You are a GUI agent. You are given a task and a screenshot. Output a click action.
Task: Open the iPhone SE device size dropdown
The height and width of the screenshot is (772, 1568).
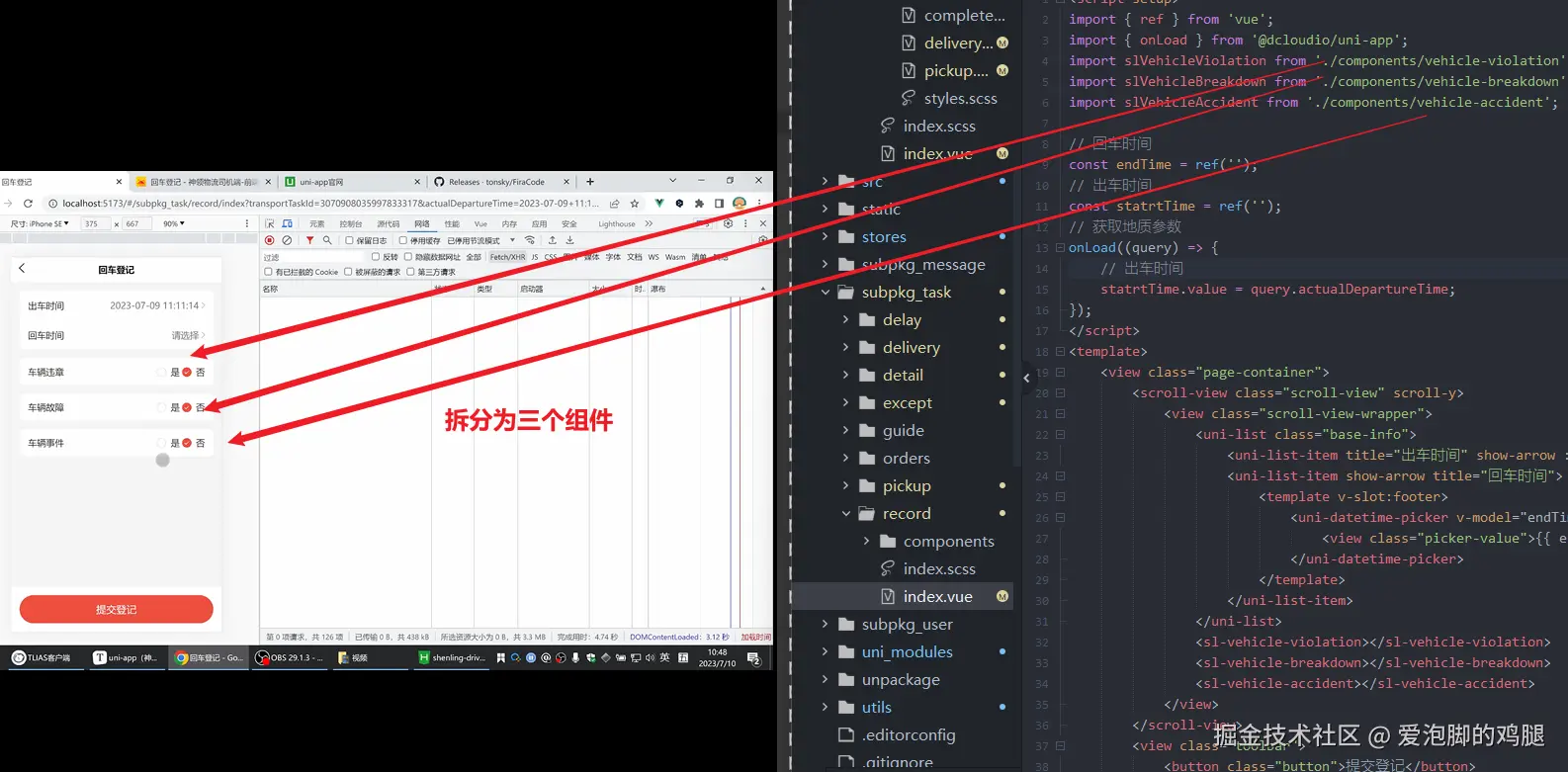tap(41, 224)
